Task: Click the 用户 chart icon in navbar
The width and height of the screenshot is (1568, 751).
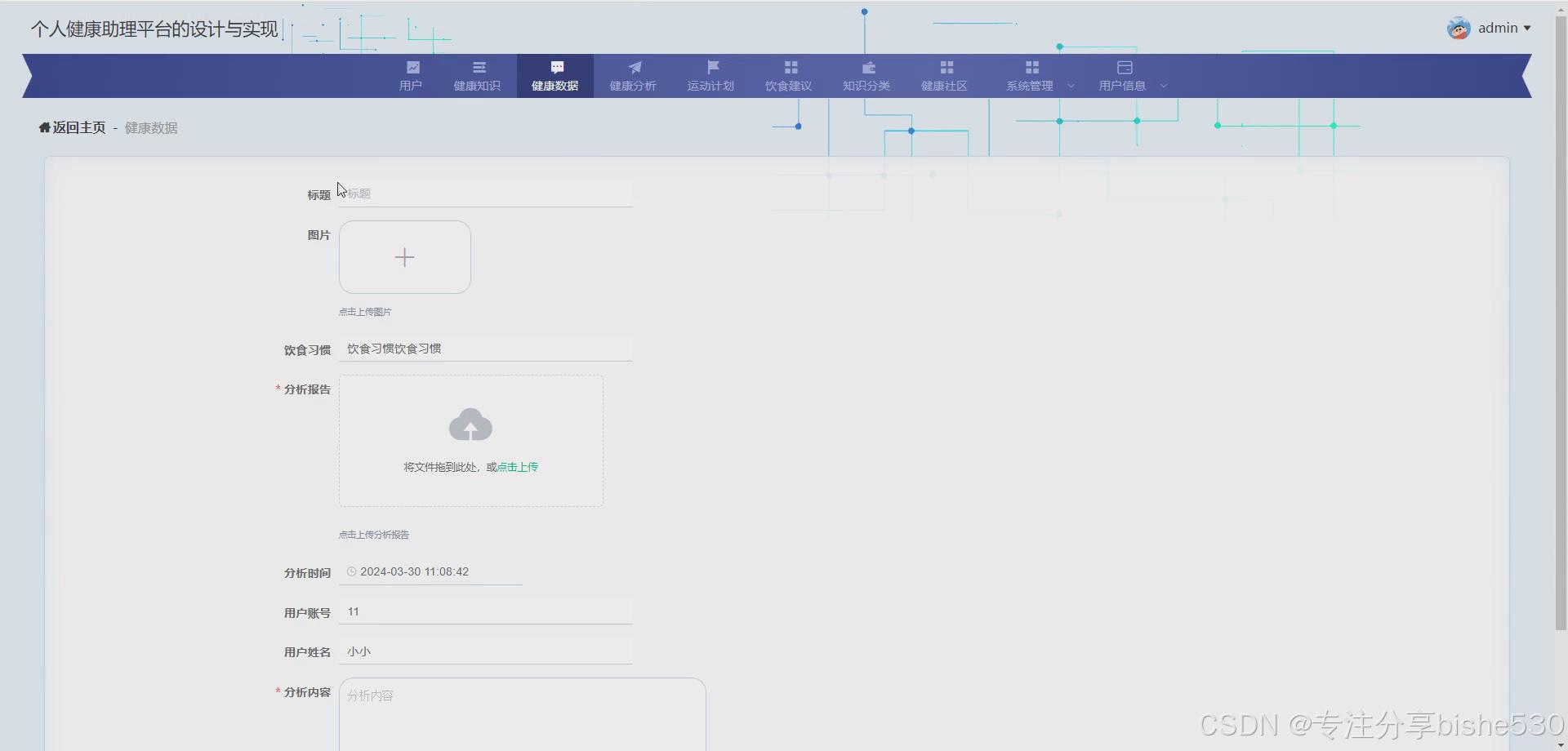Action: pos(413,68)
